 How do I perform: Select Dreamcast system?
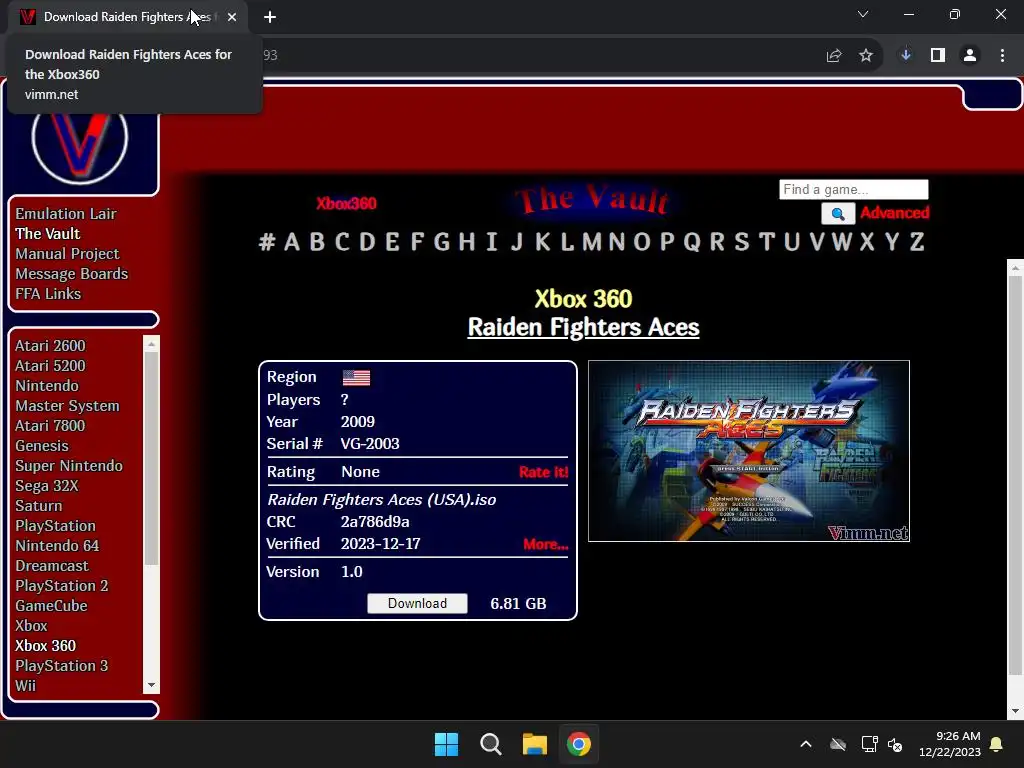pyautogui.click(x=52, y=566)
